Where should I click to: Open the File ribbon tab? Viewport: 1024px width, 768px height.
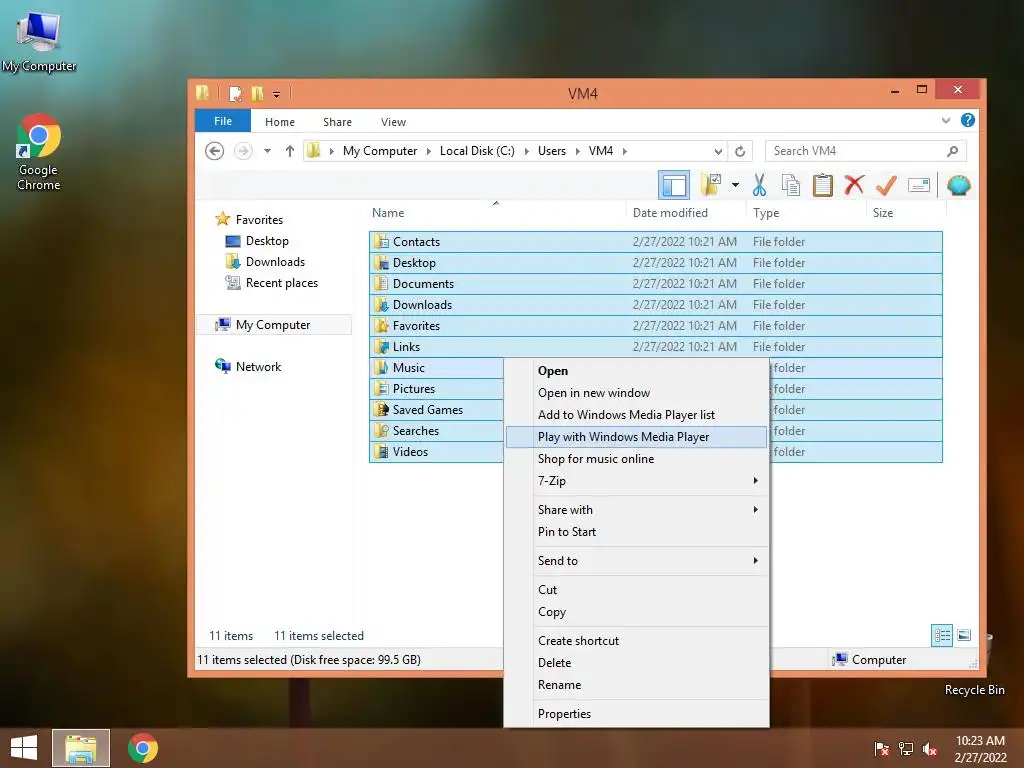223,121
